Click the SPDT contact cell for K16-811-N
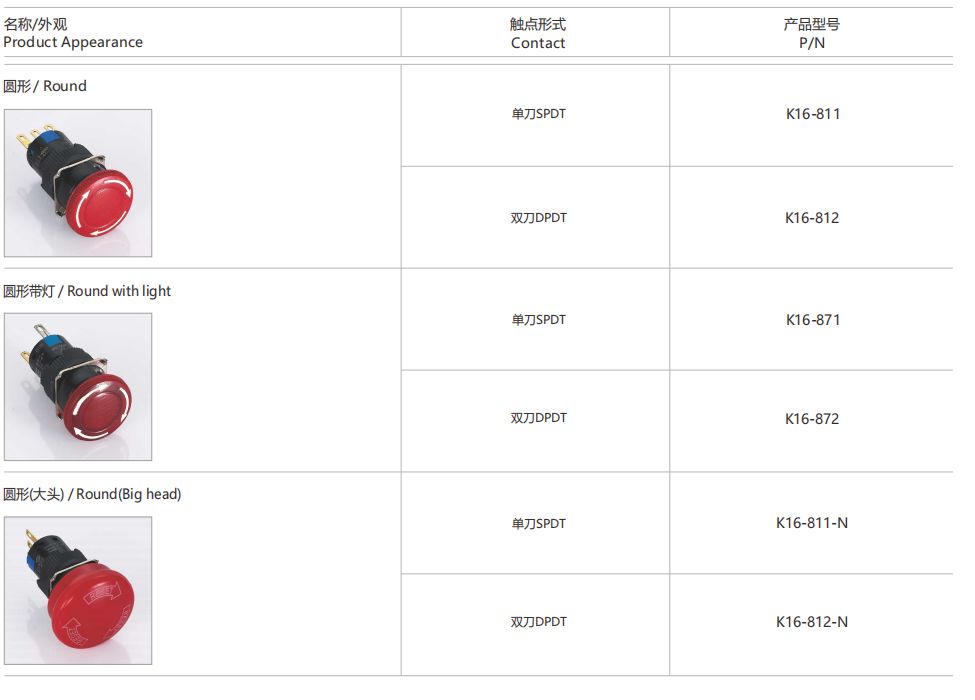 538,524
